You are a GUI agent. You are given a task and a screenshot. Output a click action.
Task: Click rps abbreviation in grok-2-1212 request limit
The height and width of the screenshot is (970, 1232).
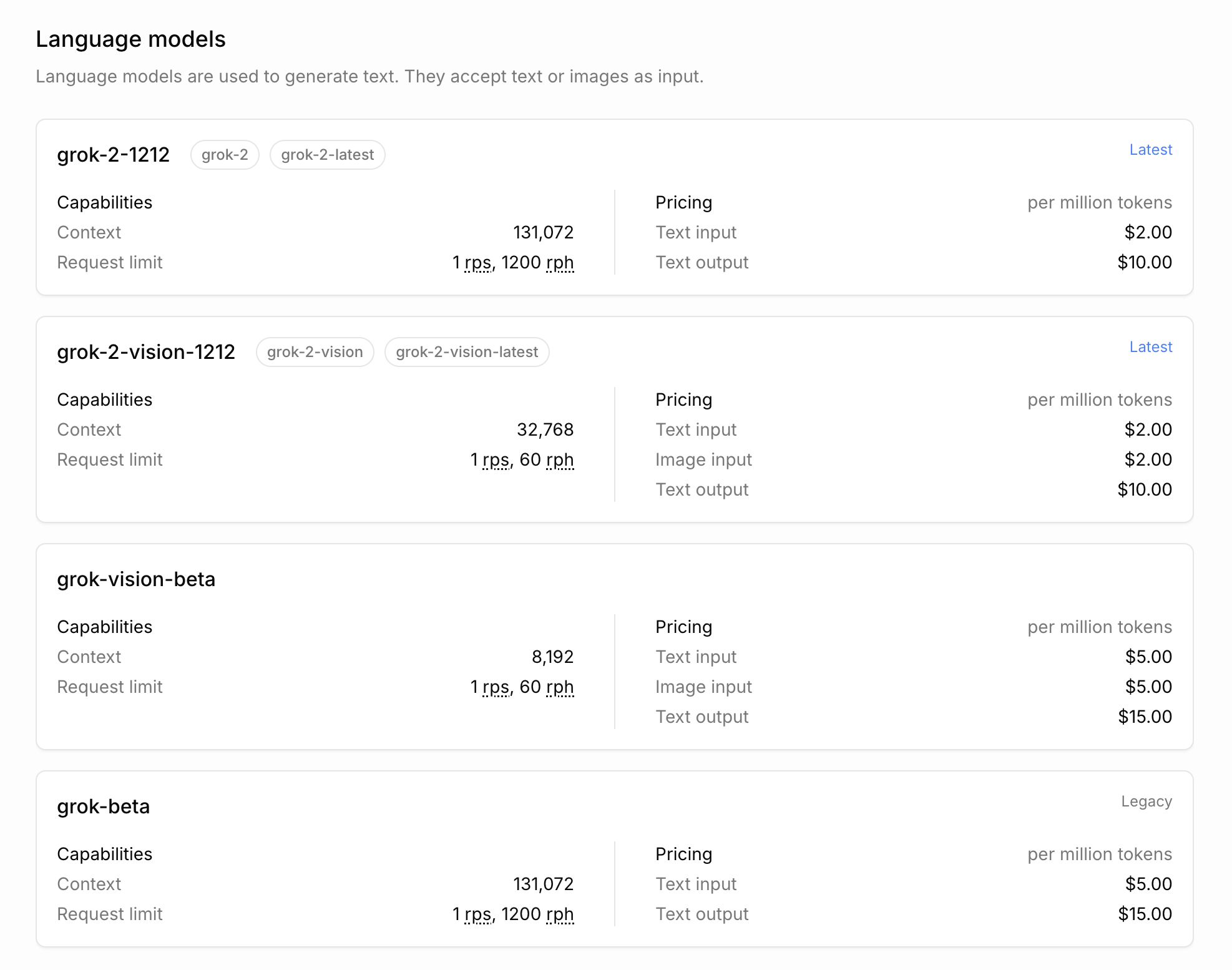pyautogui.click(x=478, y=263)
